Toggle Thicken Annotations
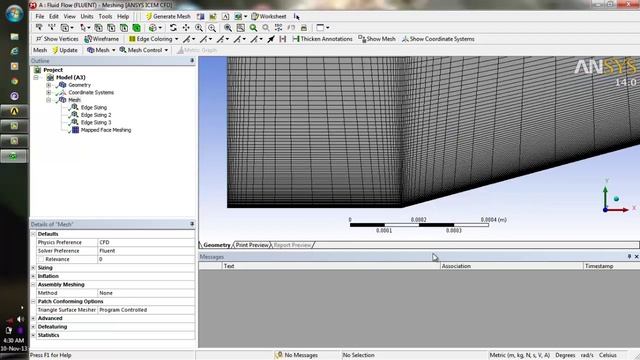 322,39
